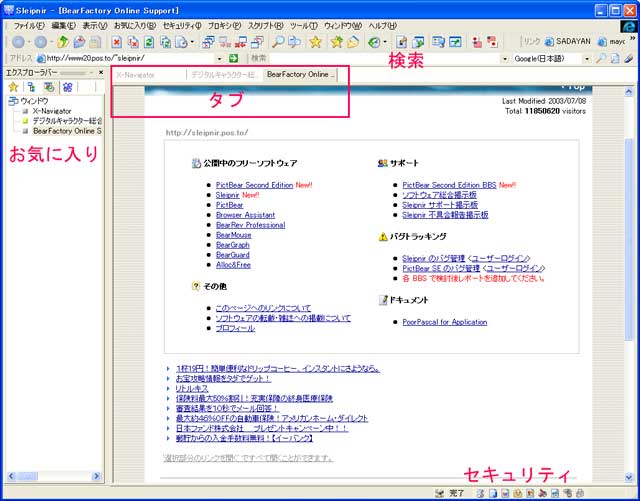
Task: Switch to the X-Navigator tab
Action: pos(149,75)
